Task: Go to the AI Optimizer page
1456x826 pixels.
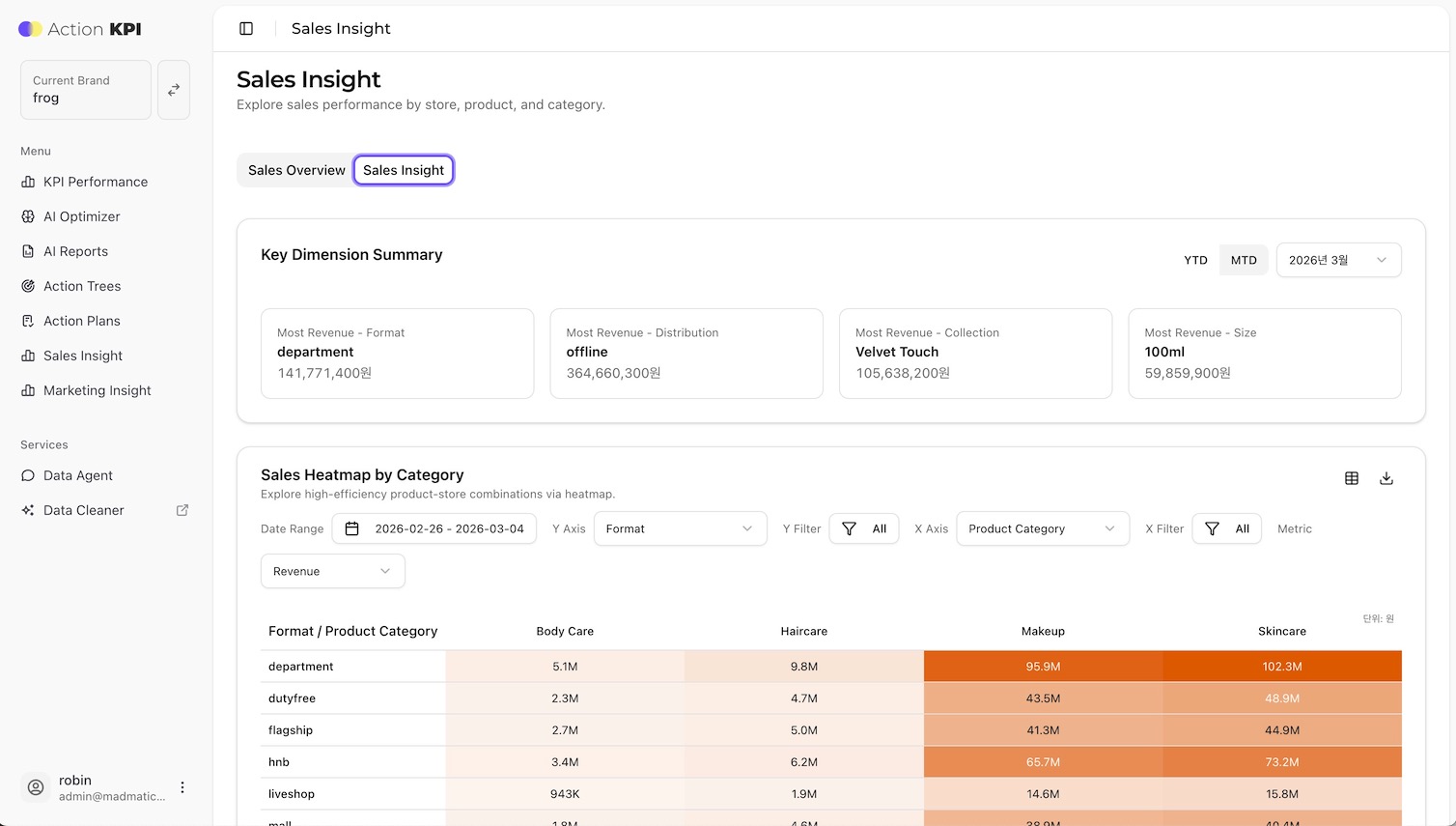Action: [x=81, y=216]
